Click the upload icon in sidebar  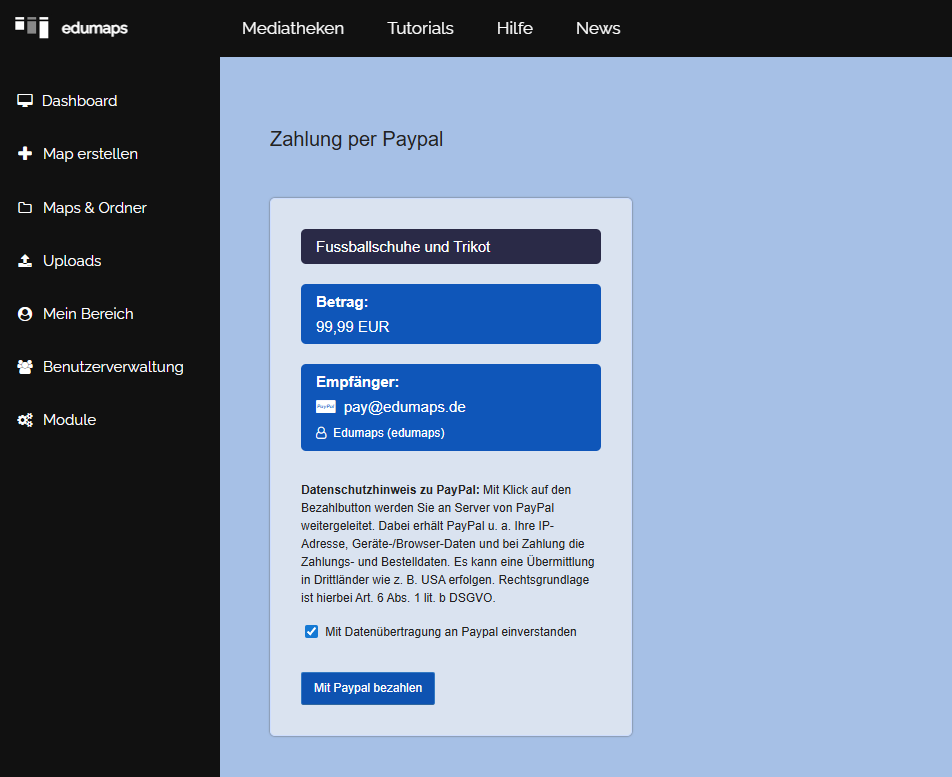(x=25, y=261)
